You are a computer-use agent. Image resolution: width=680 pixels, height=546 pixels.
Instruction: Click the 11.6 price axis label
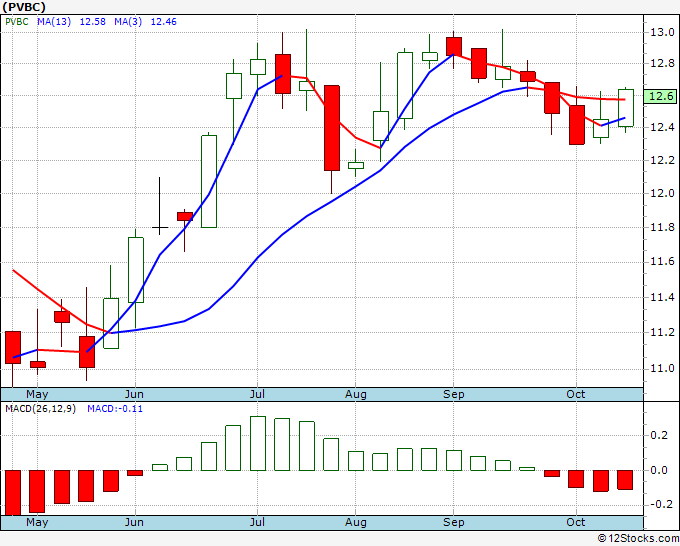662,262
